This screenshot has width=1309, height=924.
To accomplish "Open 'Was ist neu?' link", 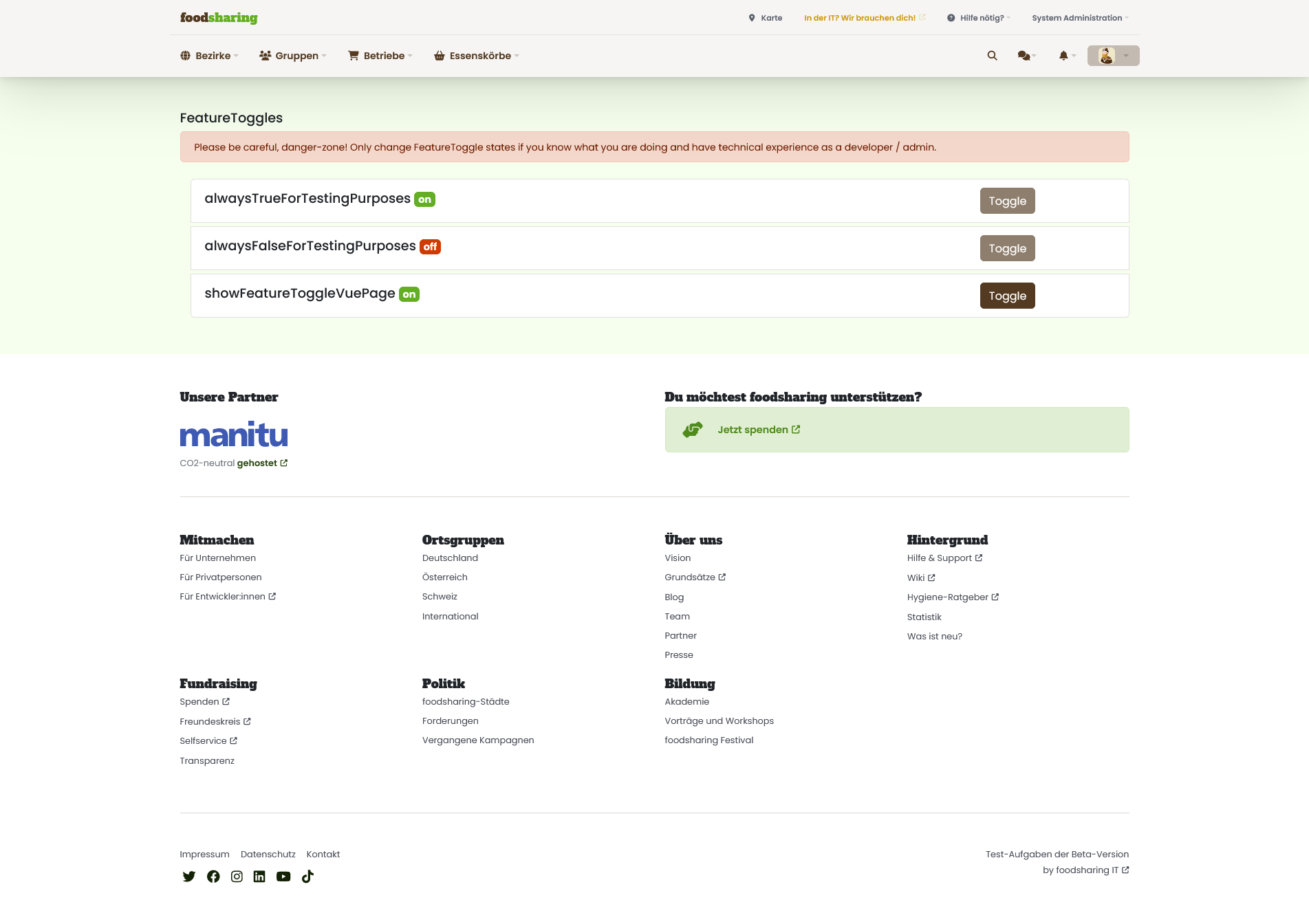I will pyautogui.click(x=935, y=637).
